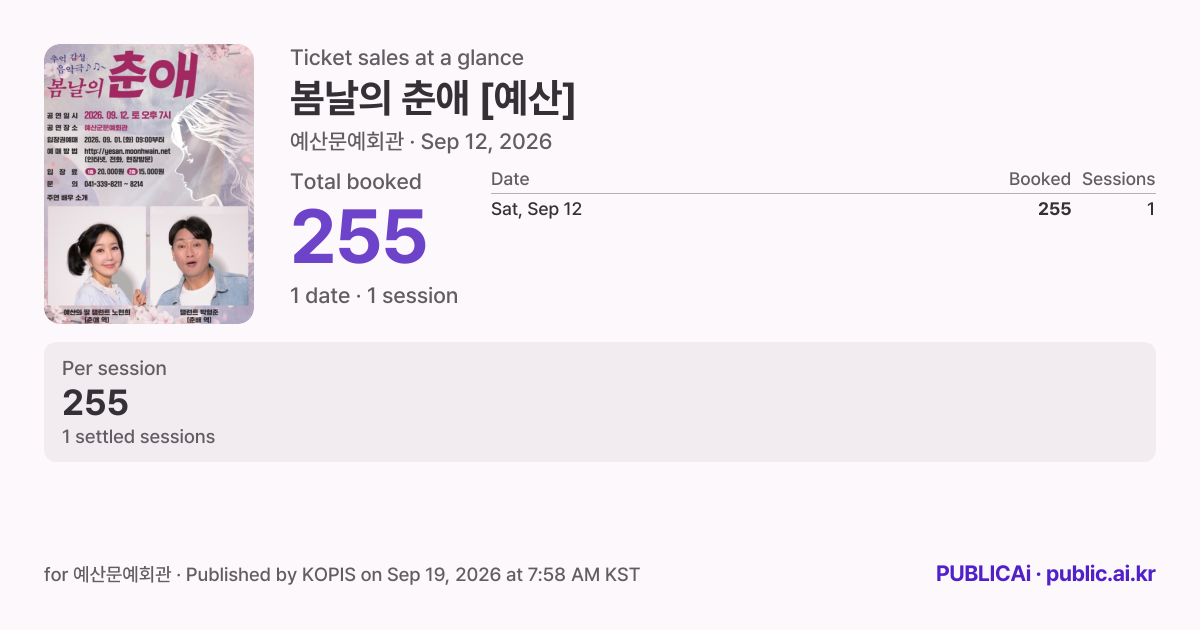
Task: Click the 255 booked value in table row
Action: [1055, 209]
